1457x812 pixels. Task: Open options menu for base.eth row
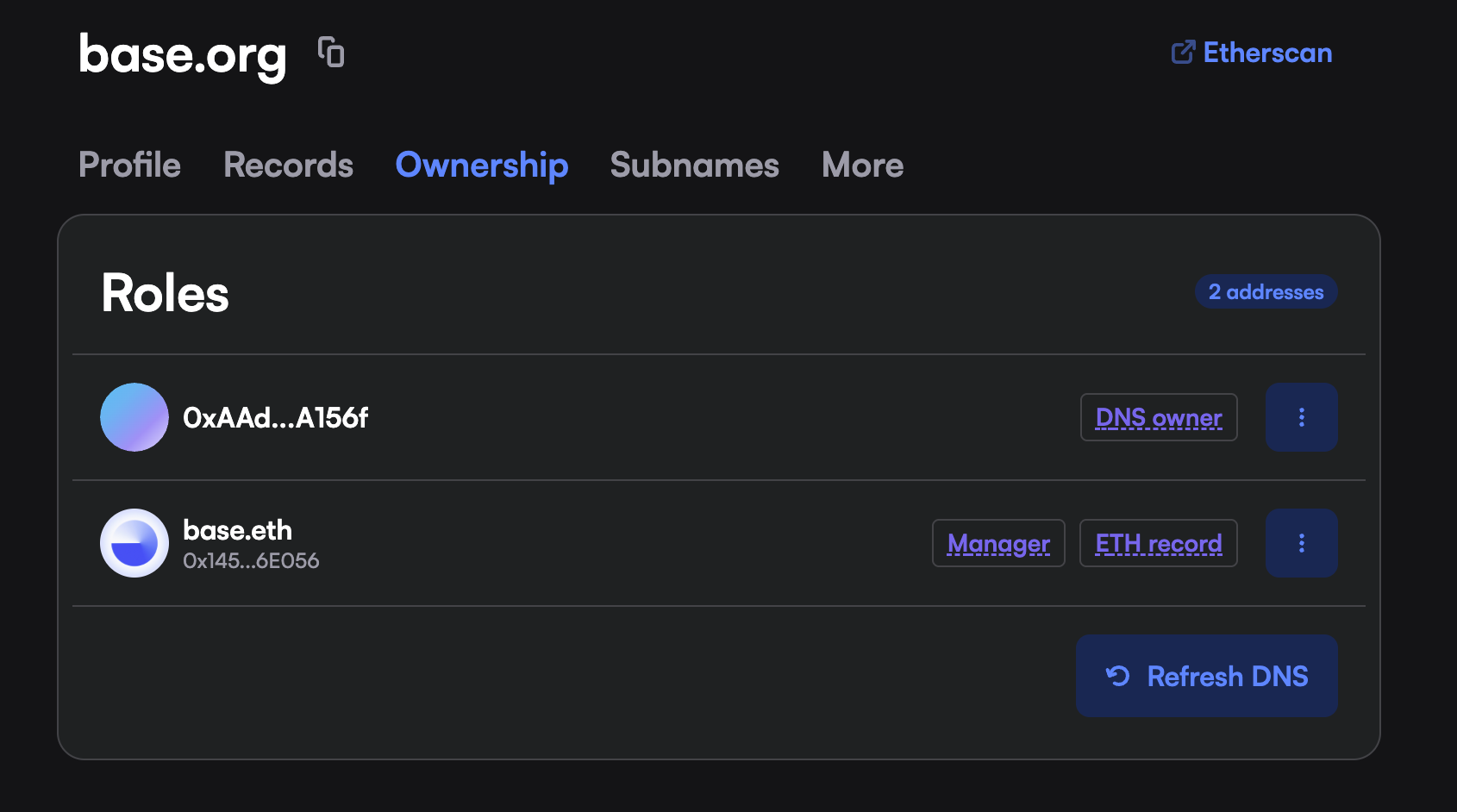1301,543
